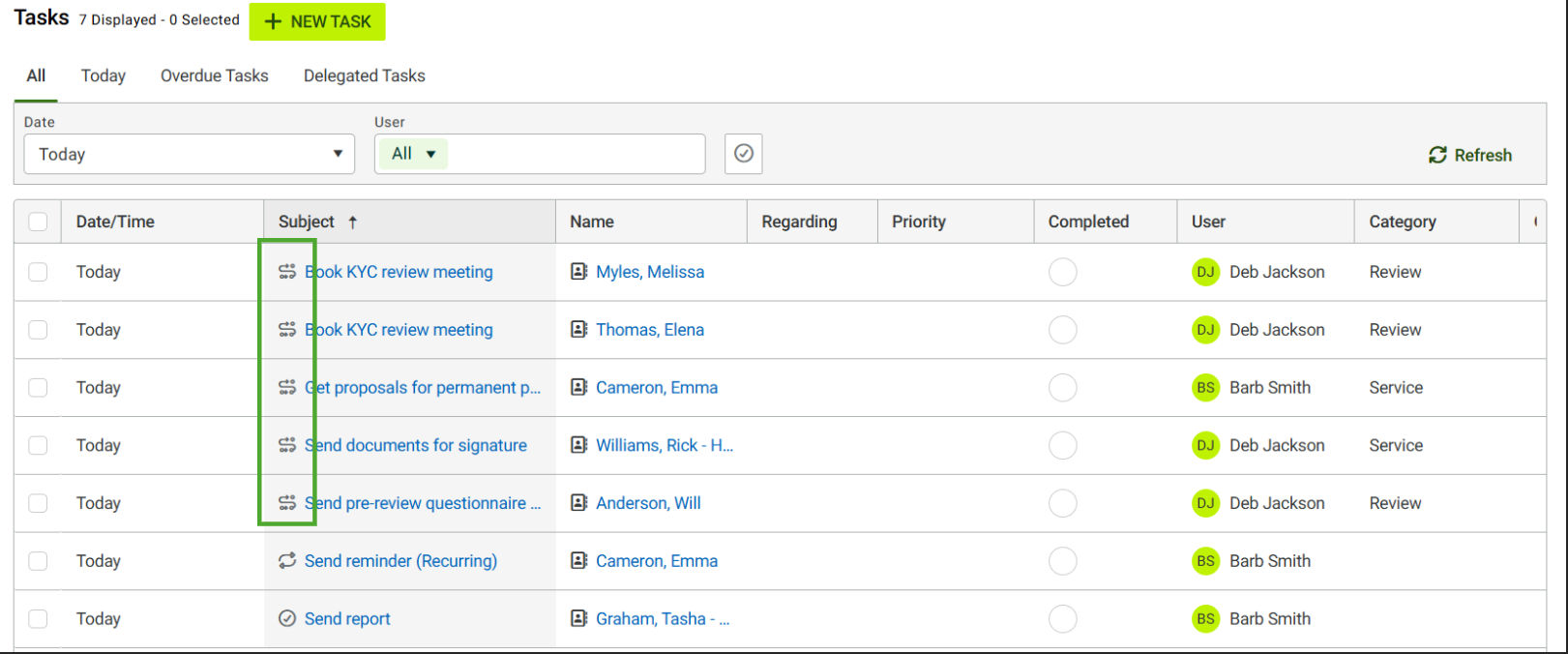Click BS avatar in Get proposals row
Screen dimensions: 1568x654
point(1205,387)
